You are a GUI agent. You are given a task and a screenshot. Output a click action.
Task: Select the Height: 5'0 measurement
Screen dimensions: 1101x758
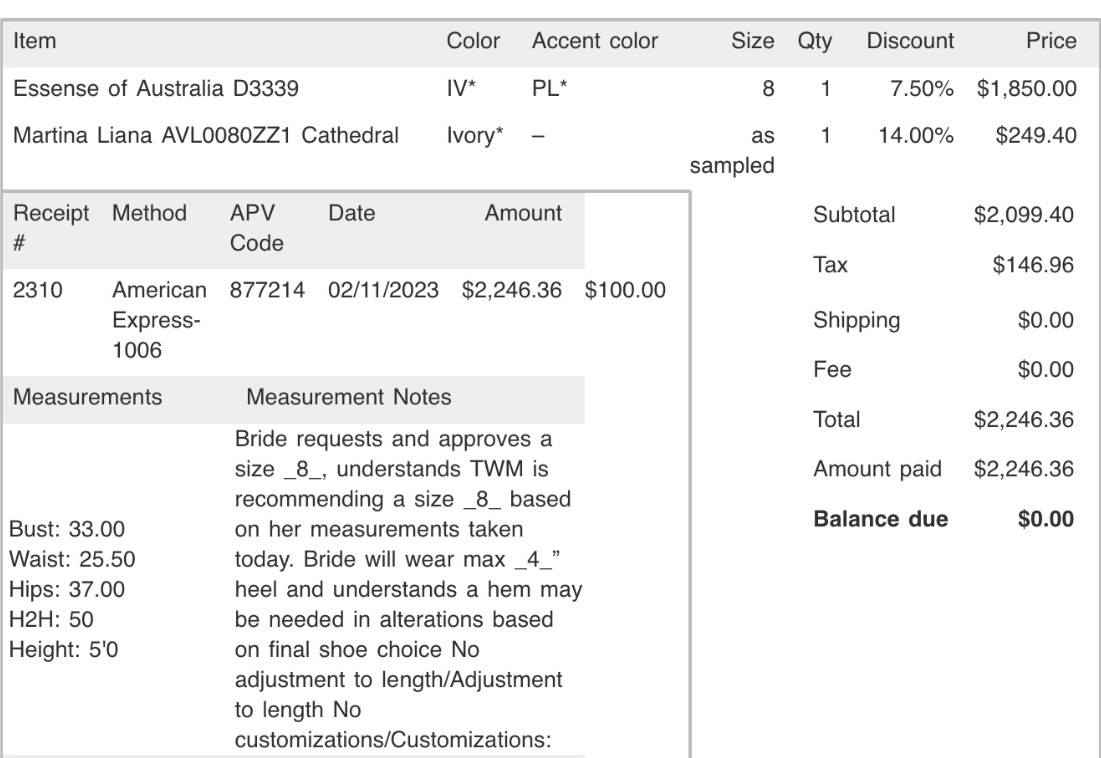(x=64, y=649)
